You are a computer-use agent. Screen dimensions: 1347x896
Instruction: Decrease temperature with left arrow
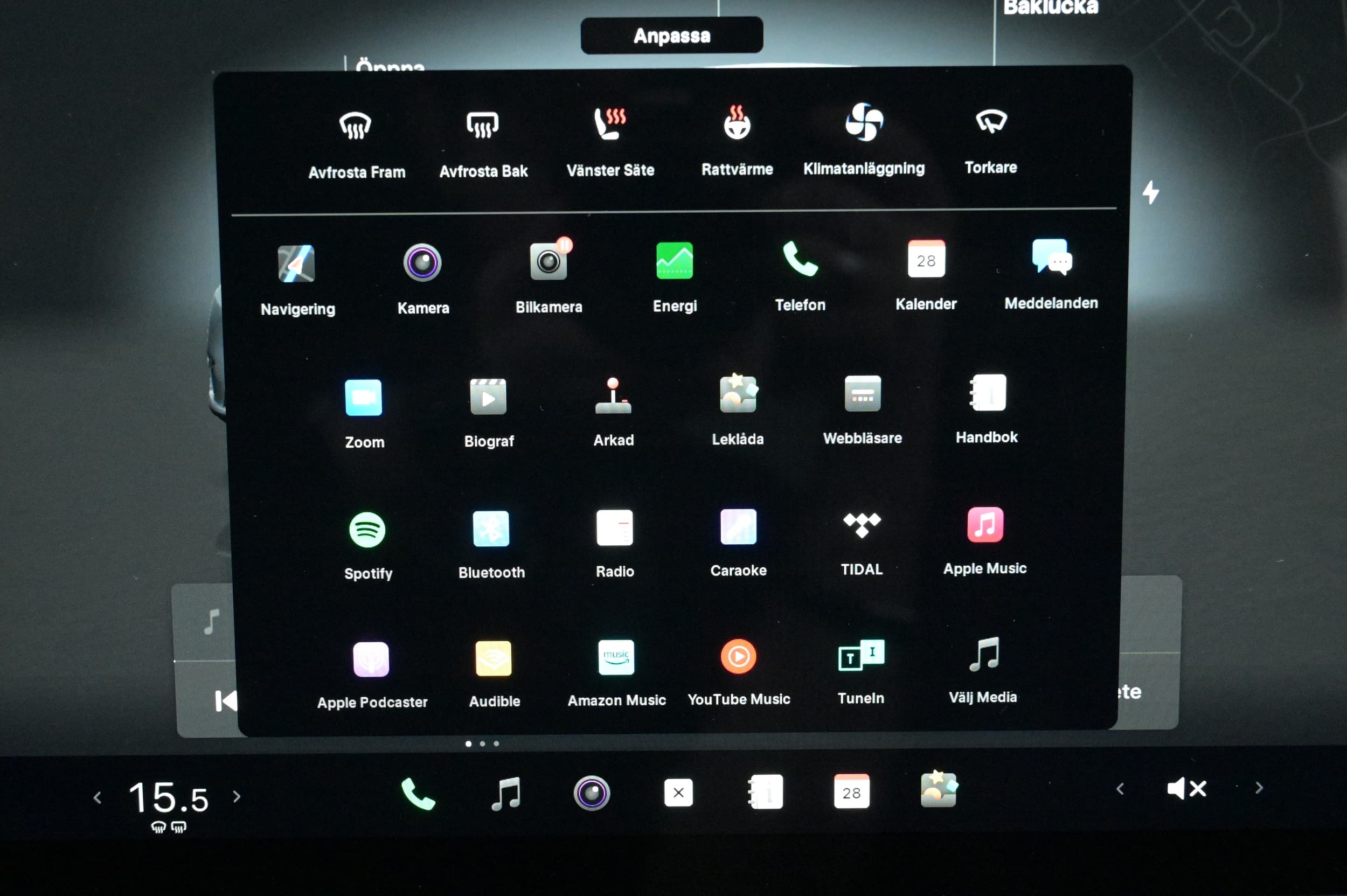click(97, 797)
